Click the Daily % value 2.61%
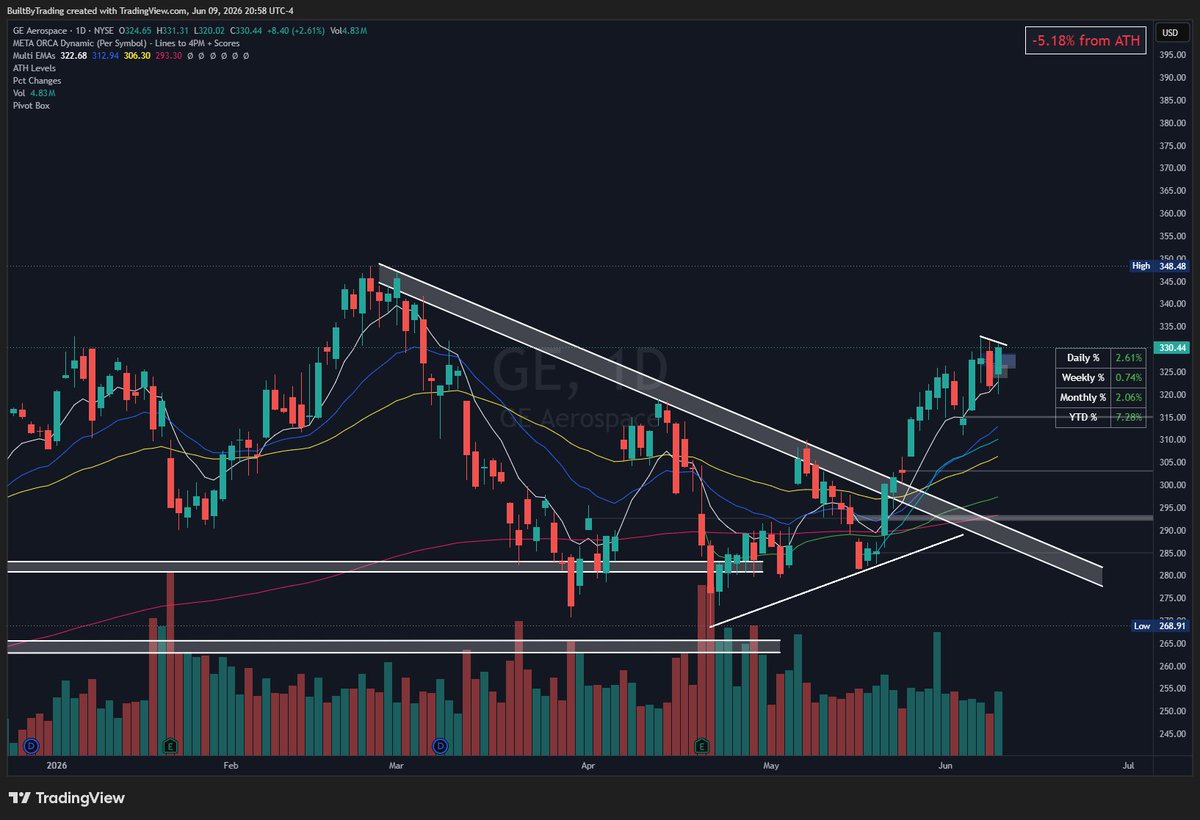The height and width of the screenshot is (820, 1200). (x=1130, y=357)
